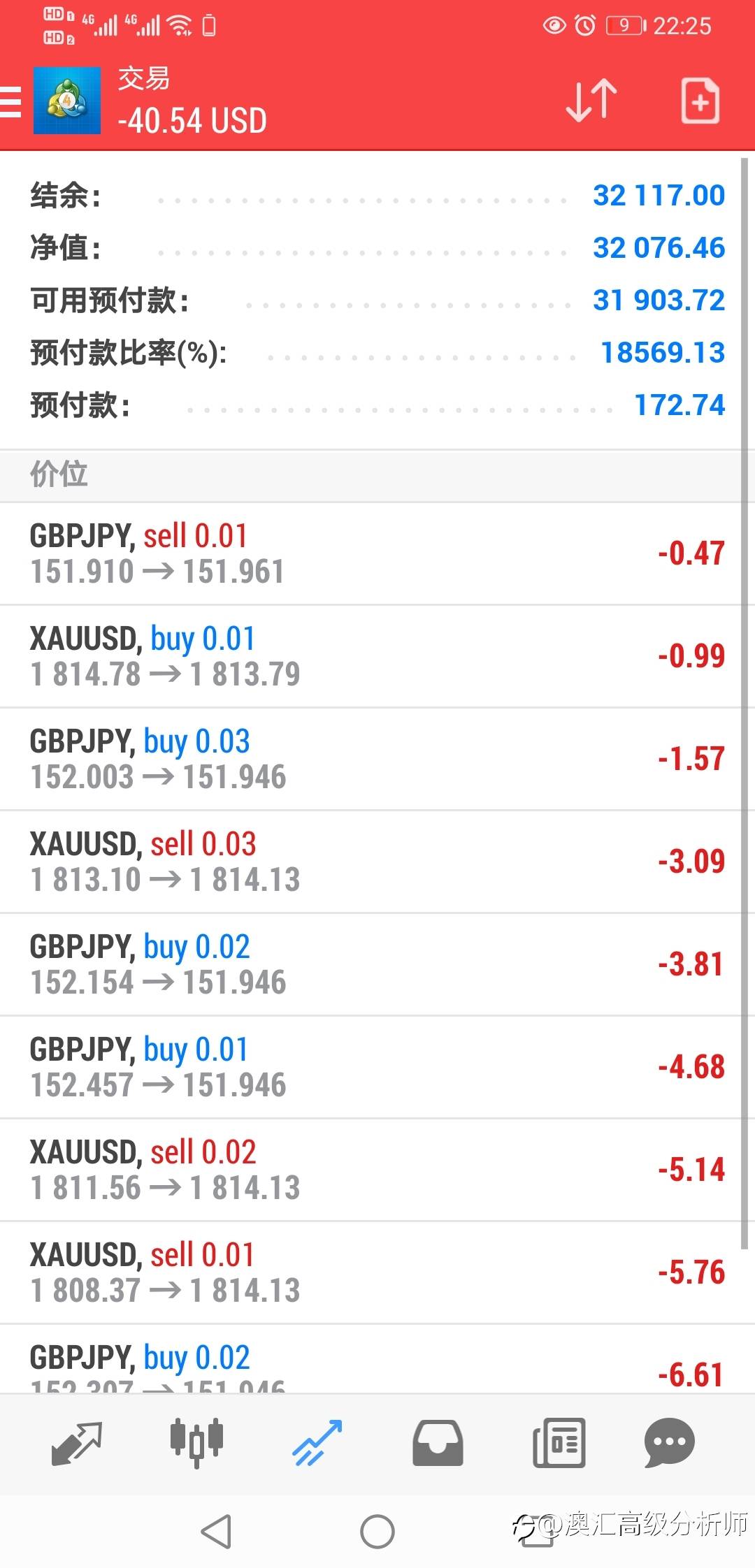
Task: Tap the -40.54 USD profit title
Action: [192, 120]
